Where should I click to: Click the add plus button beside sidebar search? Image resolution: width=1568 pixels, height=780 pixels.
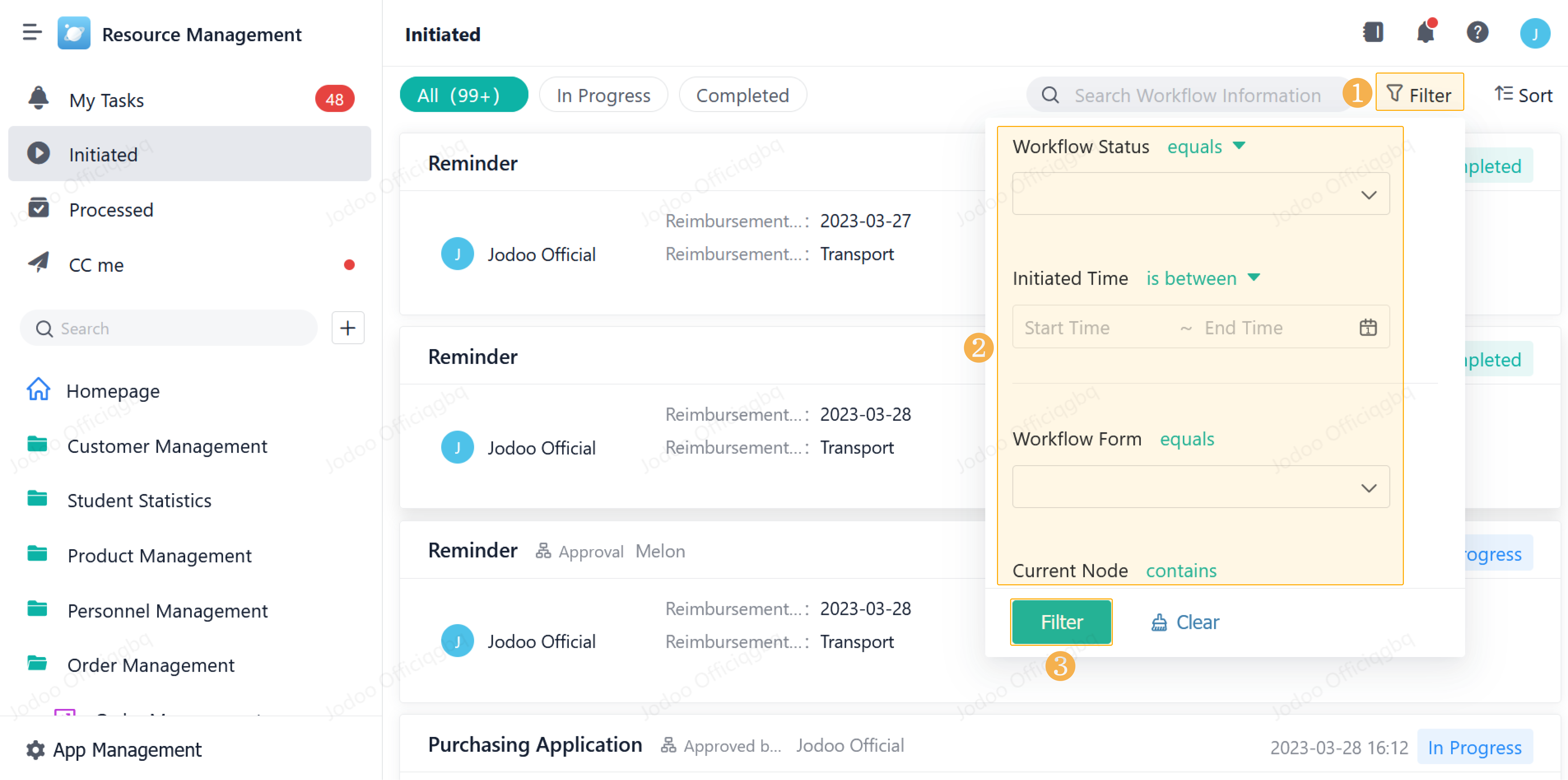(x=348, y=328)
